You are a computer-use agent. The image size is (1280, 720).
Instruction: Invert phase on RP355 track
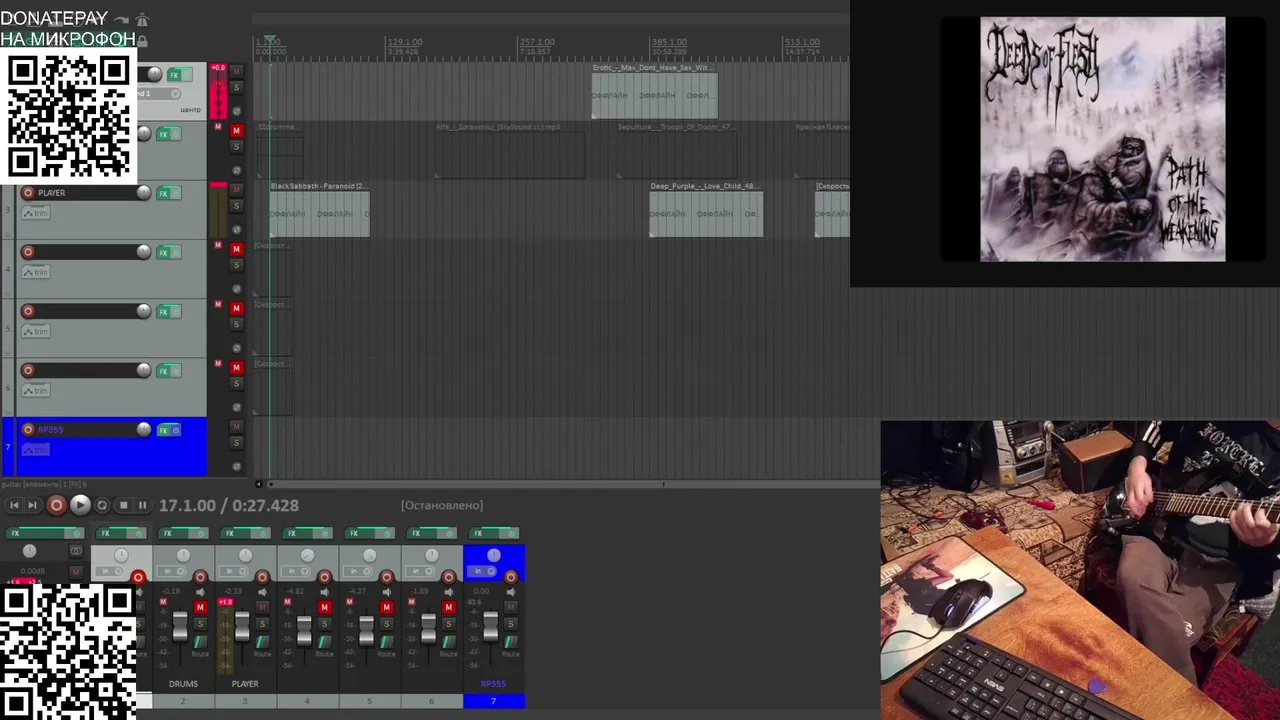[236, 465]
